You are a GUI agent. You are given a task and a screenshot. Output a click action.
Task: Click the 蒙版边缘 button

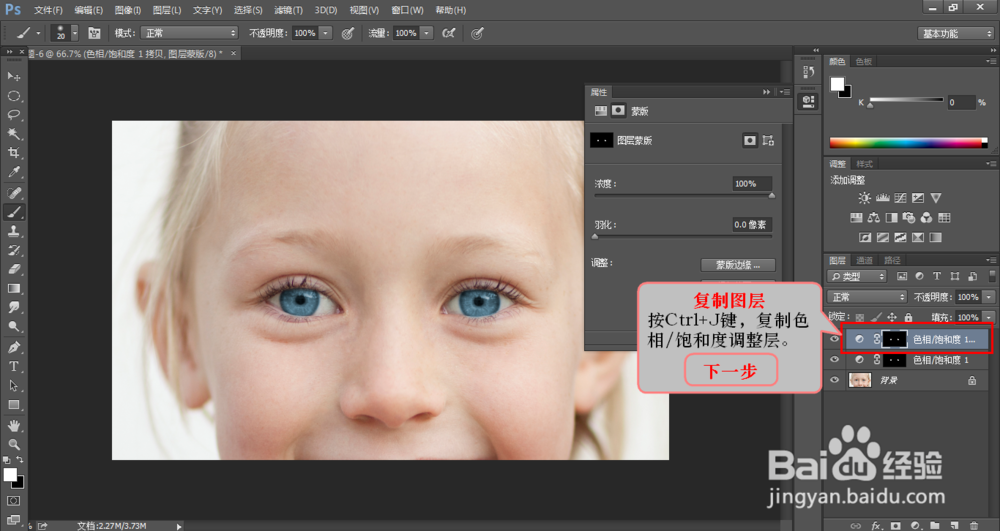pos(738,265)
